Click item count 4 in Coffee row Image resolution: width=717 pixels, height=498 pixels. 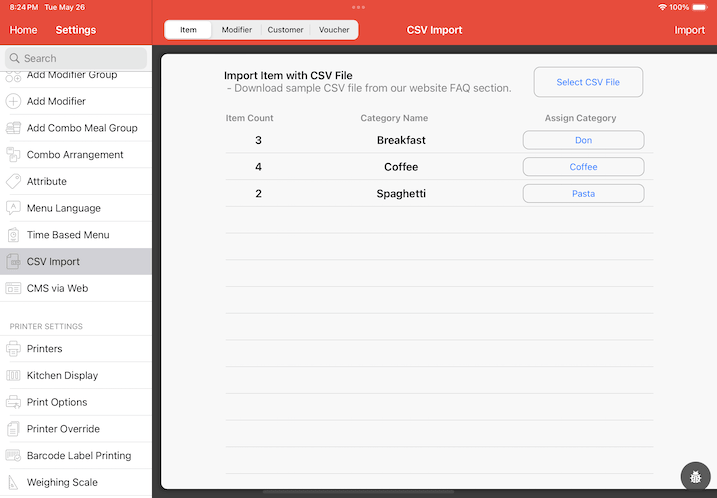coord(258,167)
